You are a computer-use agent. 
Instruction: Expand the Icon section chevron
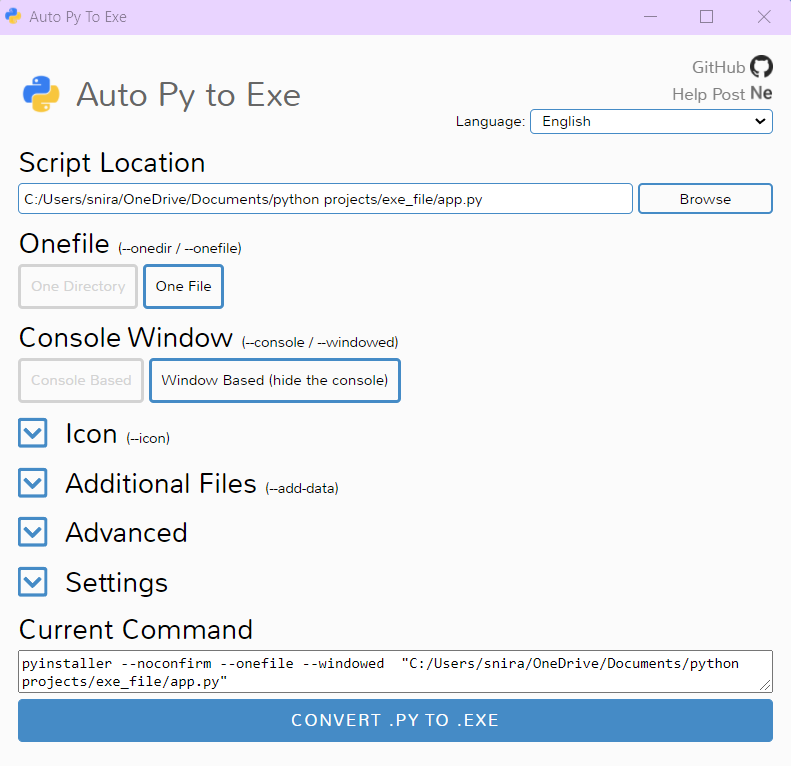tap(33, 433)
